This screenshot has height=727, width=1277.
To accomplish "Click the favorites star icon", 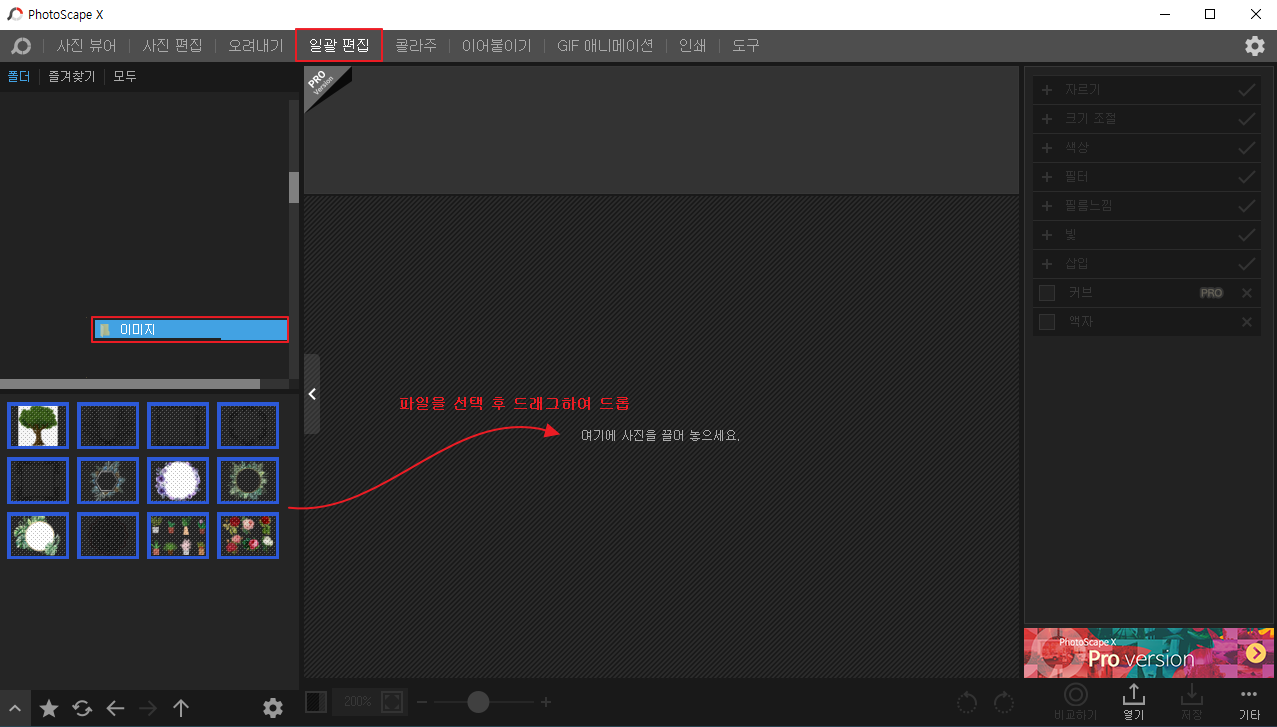I will 48,708.
